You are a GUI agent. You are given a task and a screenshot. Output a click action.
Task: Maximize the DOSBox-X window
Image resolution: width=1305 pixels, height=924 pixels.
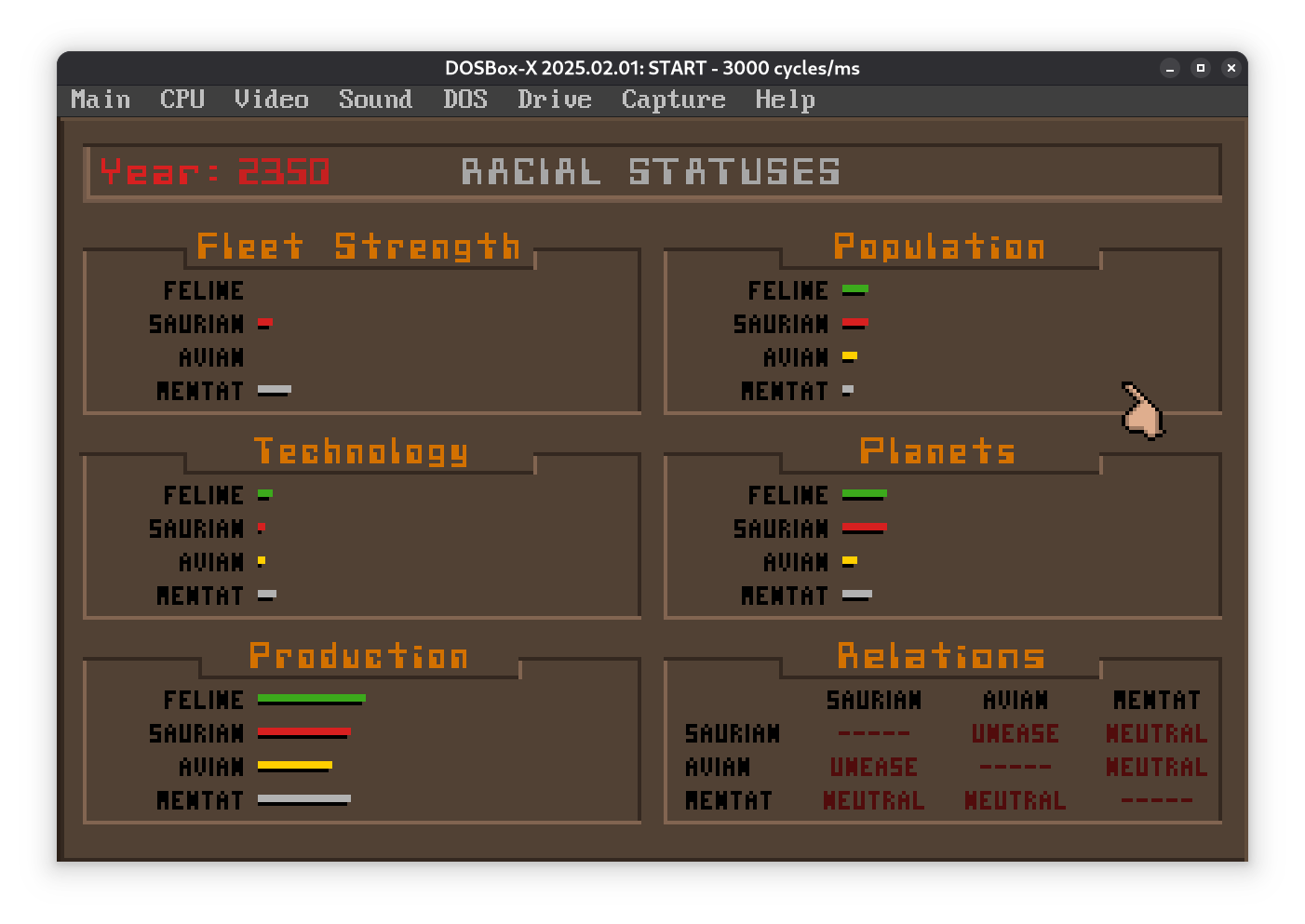[x=1201, y=68]
